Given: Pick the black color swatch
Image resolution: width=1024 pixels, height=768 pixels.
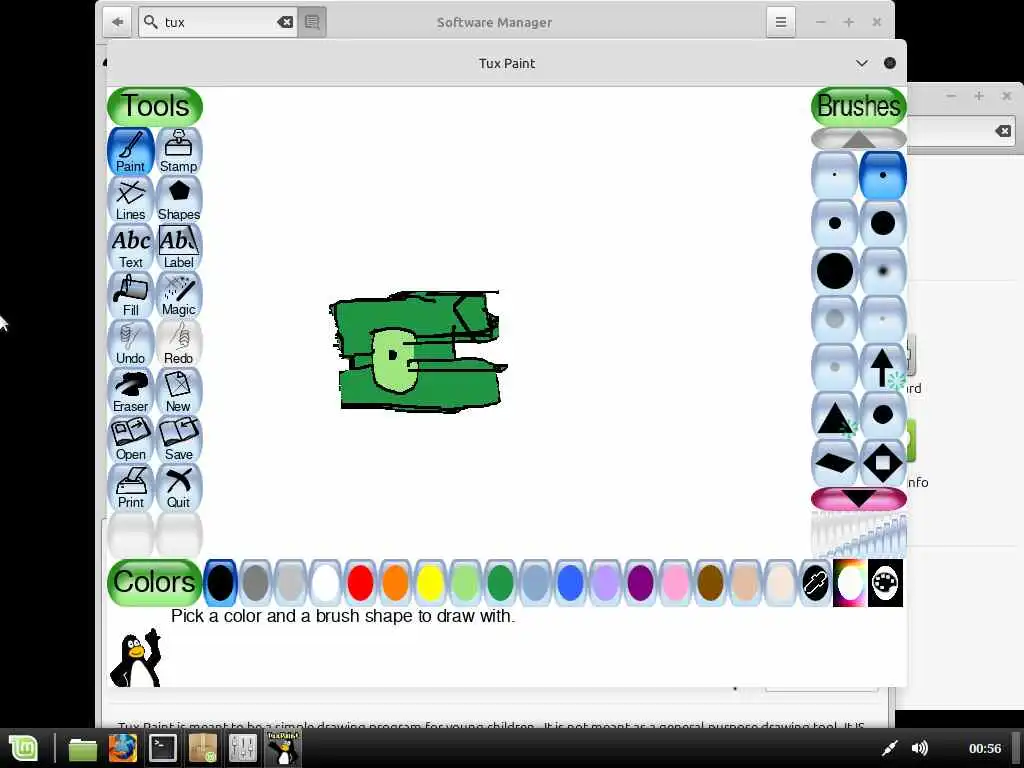Looking at the screenshot, I should [221, 583].
